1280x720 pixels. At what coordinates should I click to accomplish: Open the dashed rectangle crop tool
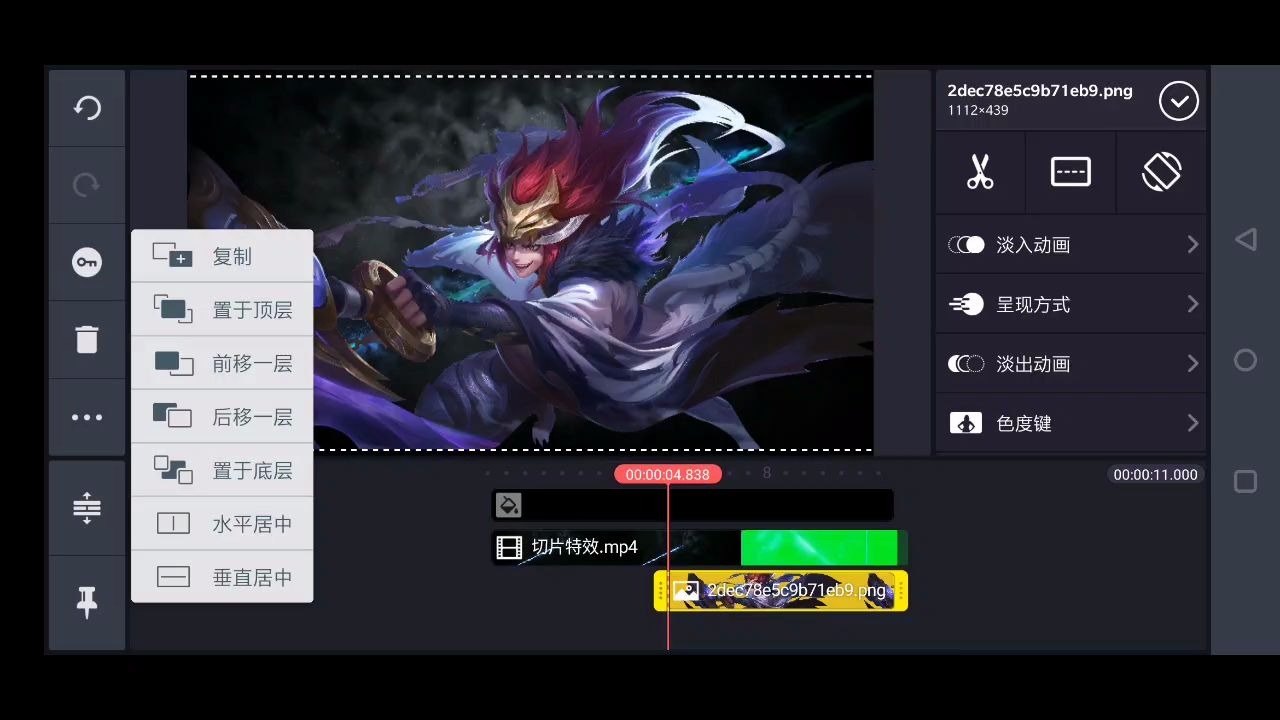[1070, 172]
